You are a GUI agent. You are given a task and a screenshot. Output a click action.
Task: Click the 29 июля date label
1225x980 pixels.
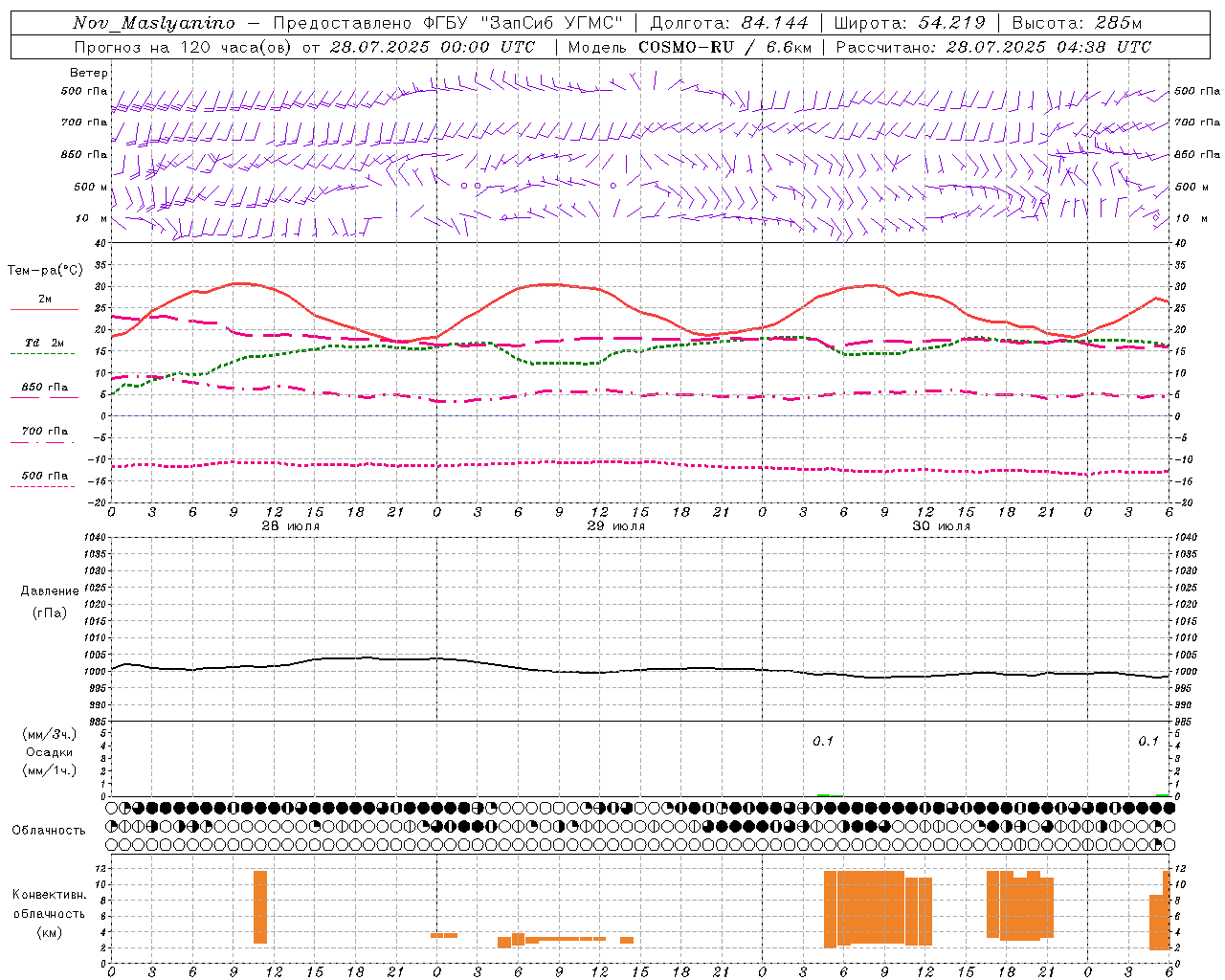(616, 526)
